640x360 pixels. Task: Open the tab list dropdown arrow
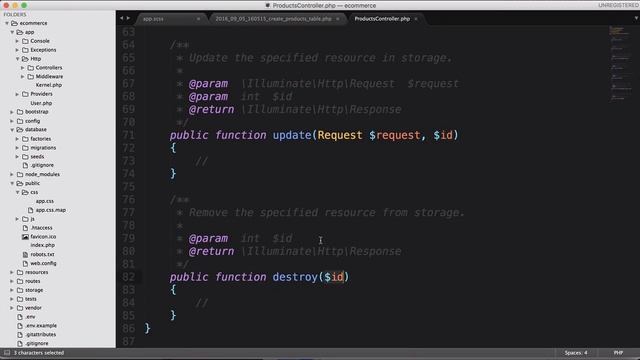(636, 18)
